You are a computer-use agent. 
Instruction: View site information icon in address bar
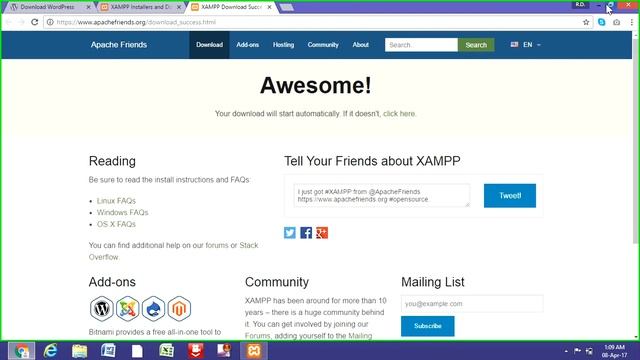(50, 22)
